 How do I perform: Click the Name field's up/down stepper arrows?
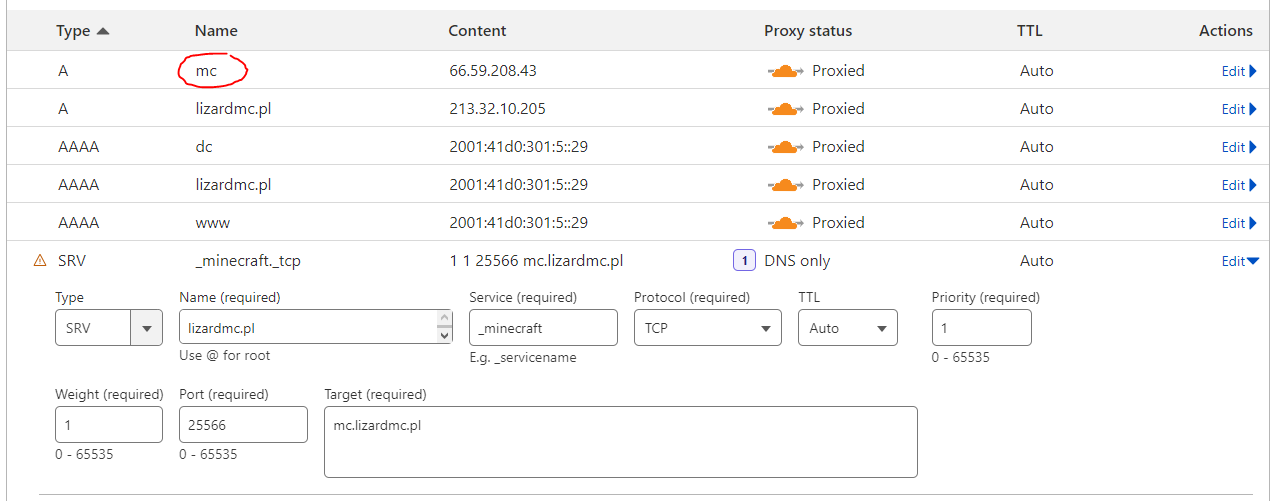pyautogui.click(x=445, y=328)
